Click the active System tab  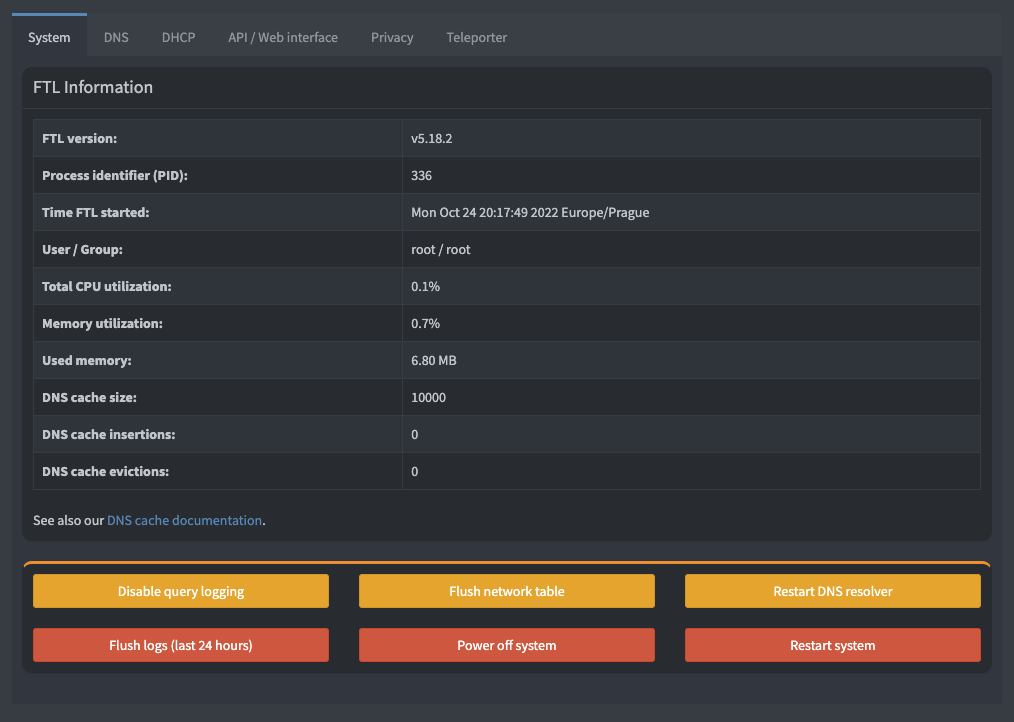click(x=49, y=37)
